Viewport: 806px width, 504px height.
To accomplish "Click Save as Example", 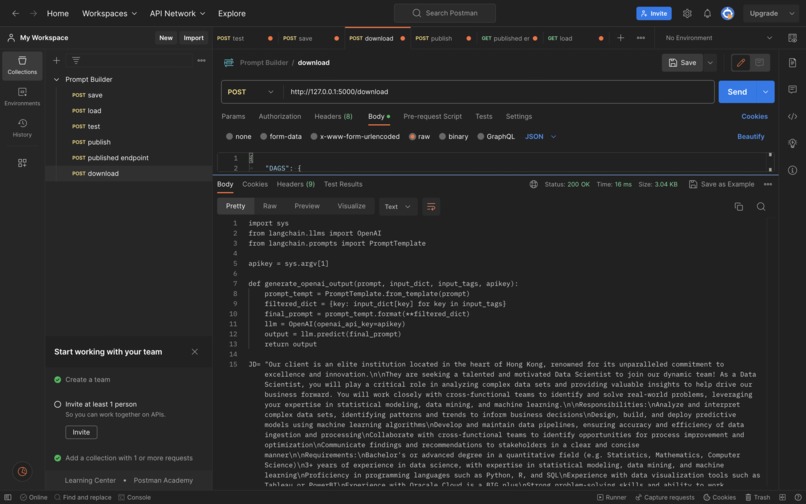I will [x=722, y=184].
